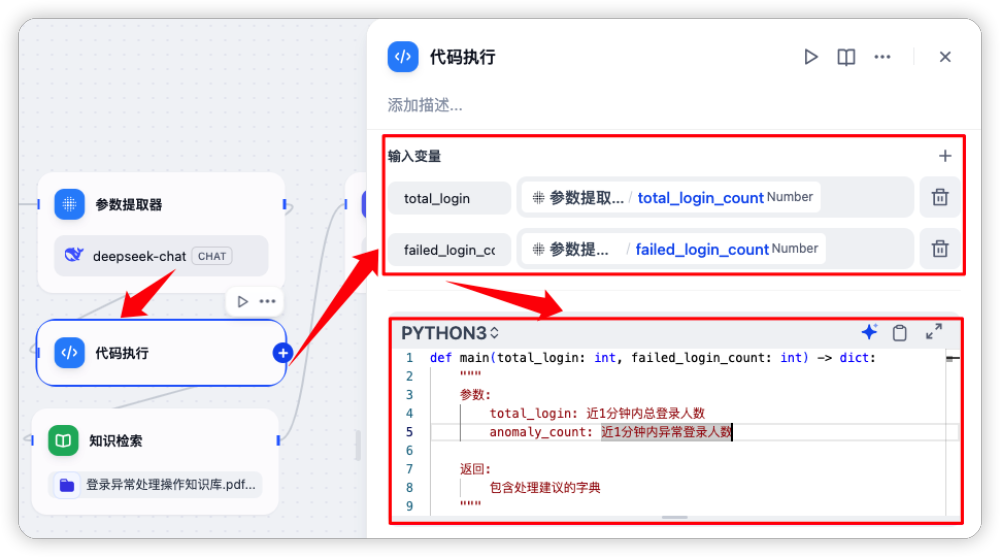Open the PYTHON3 language dropdown
The height and width of the screenshot is (557, 1000).
[x=450, y=333]
